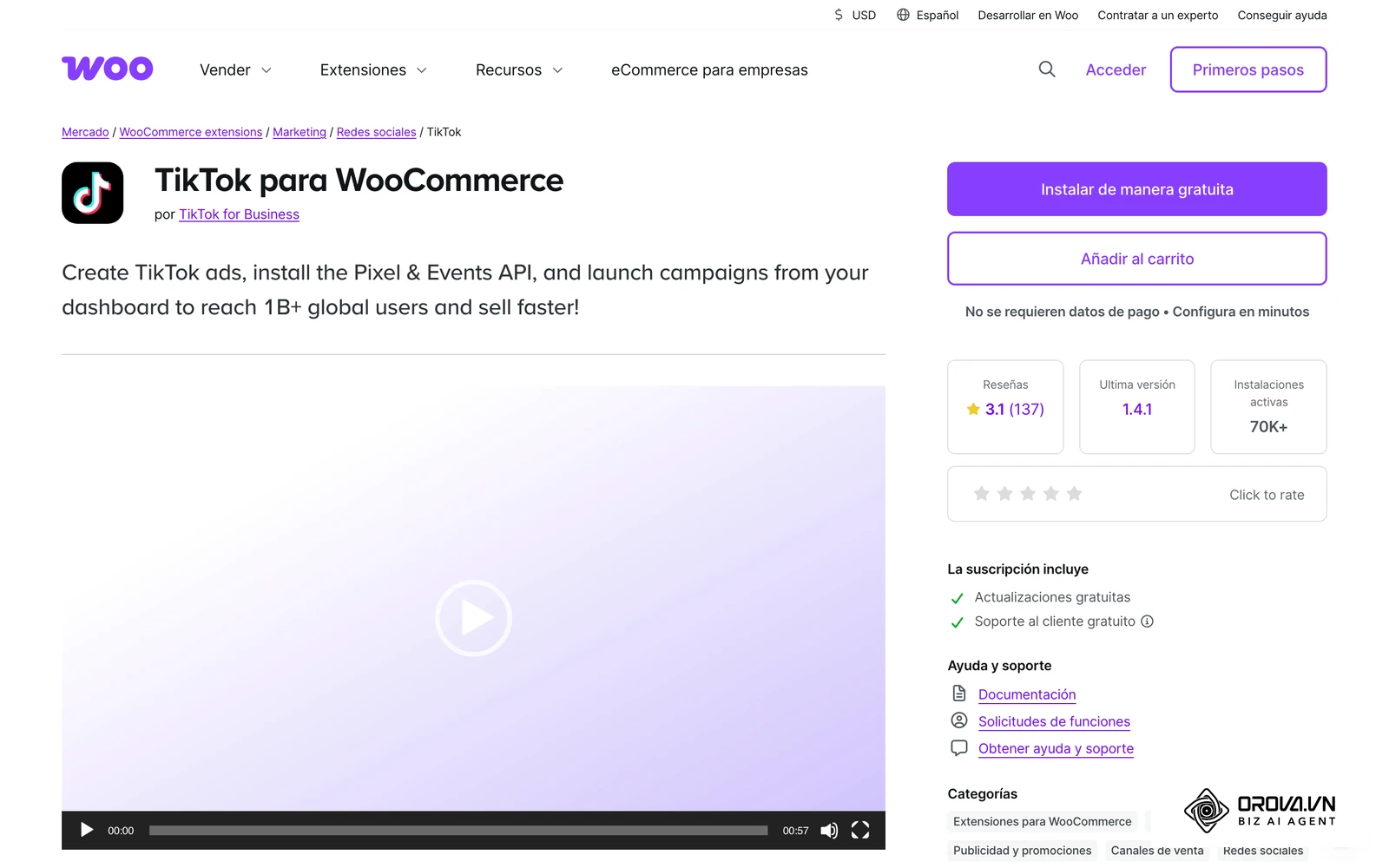1389x868 pixels.
Task: Open TikTok for Business vendor link
Action: point(239,214)
